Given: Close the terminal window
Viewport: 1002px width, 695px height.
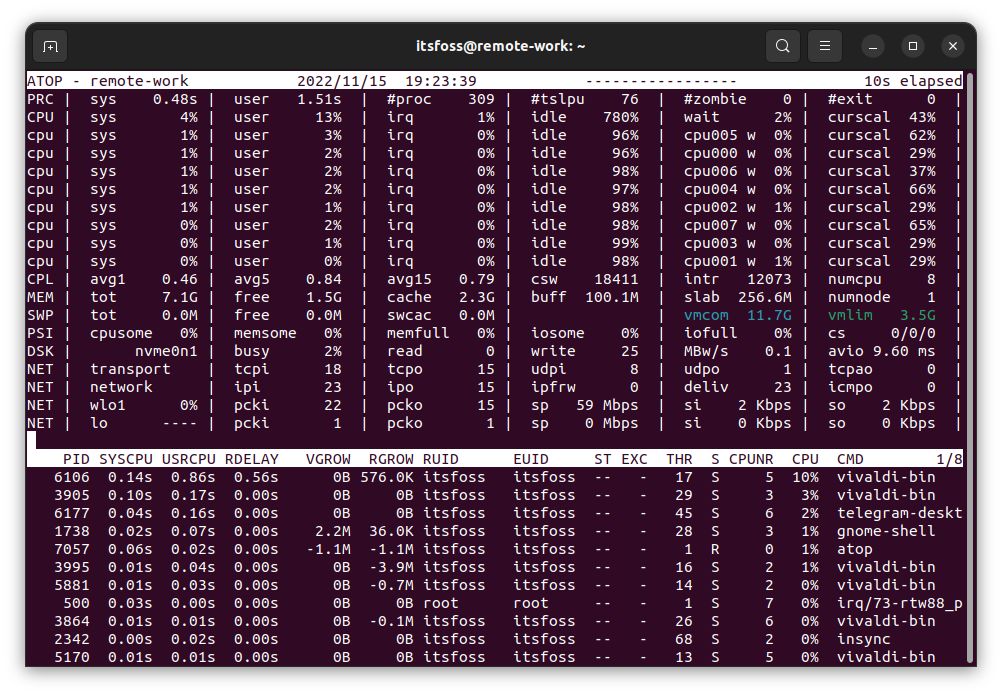Looking at the screenshot, I should coord(953,46).
